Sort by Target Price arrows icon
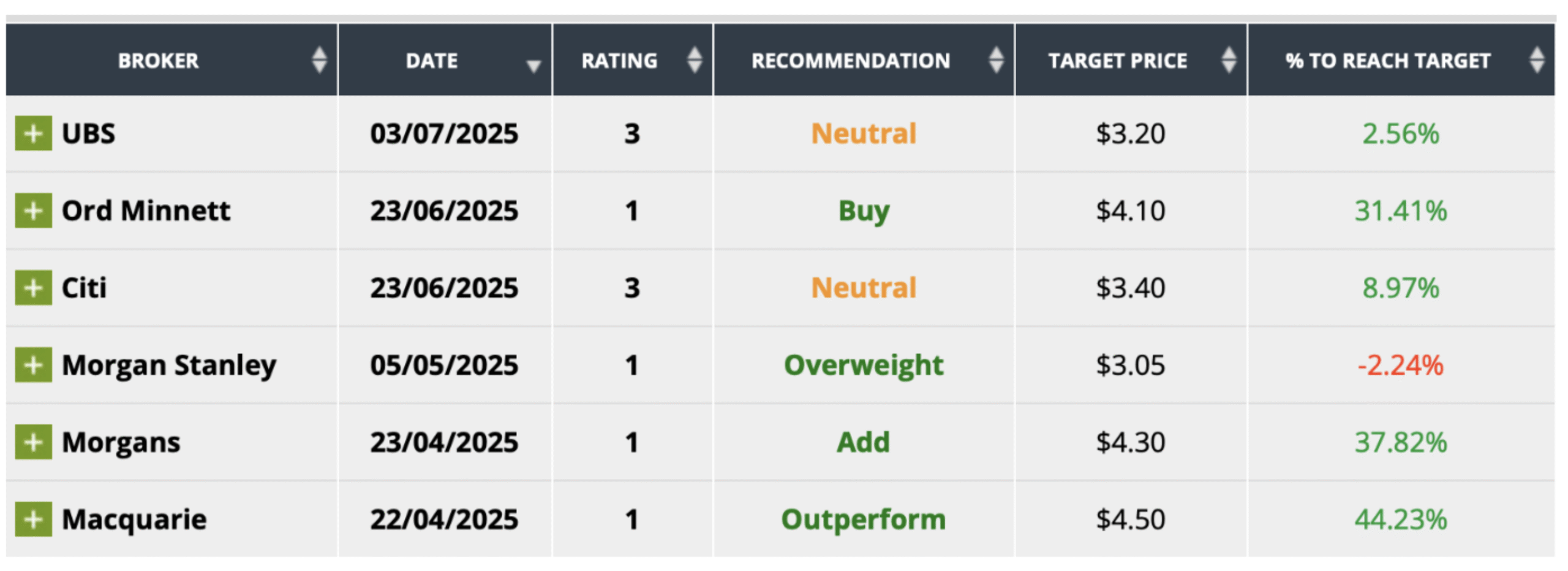The image size is (1568, 571). 1229,60
